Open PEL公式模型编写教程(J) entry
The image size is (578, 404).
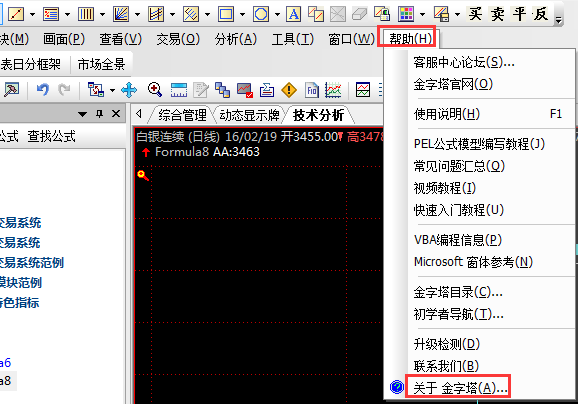coord(480,144)
